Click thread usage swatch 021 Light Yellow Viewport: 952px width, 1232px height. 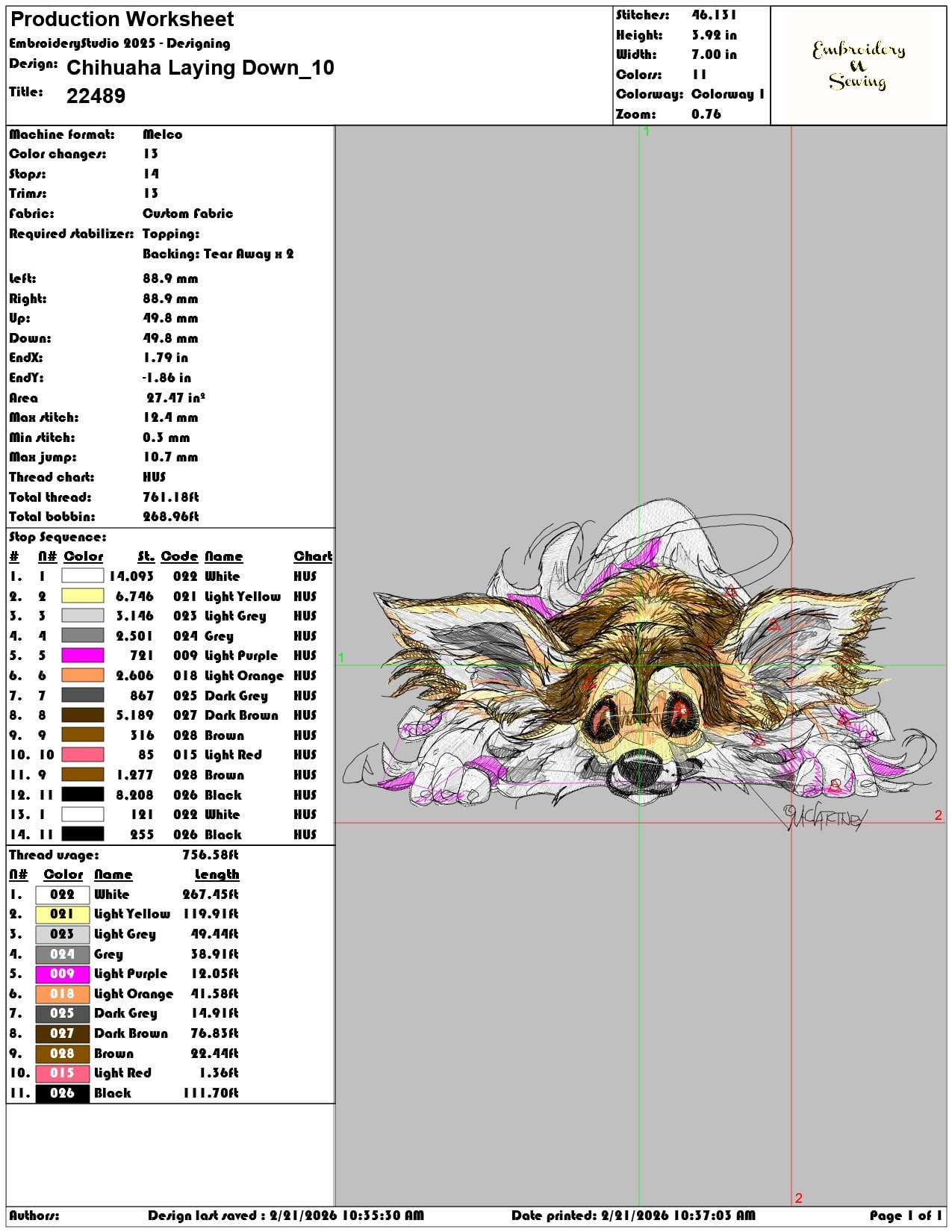pyautogui.click(x=63, y=914)
